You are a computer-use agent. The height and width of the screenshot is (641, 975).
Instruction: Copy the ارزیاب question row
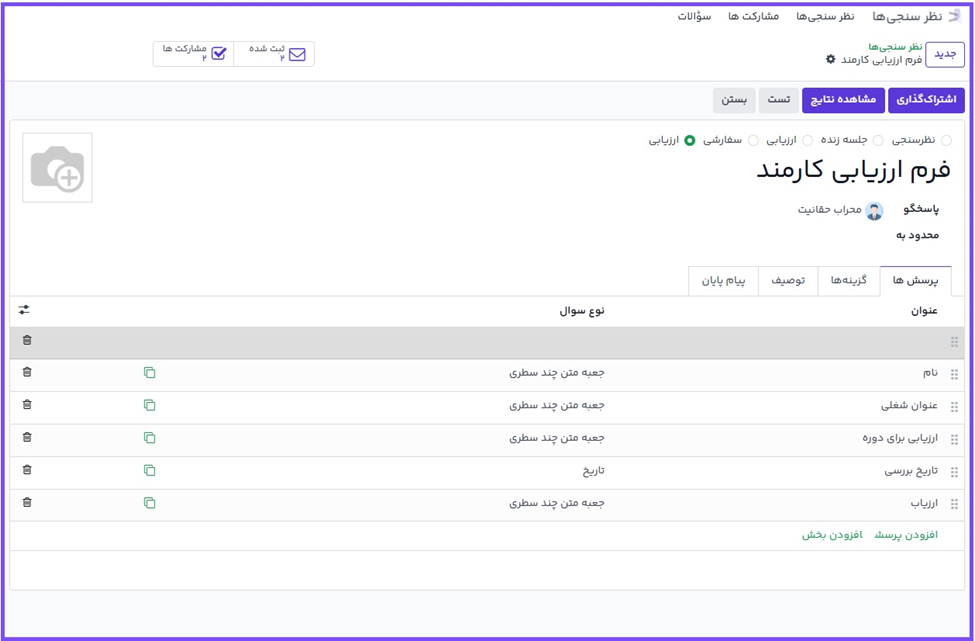click(149, 503)
